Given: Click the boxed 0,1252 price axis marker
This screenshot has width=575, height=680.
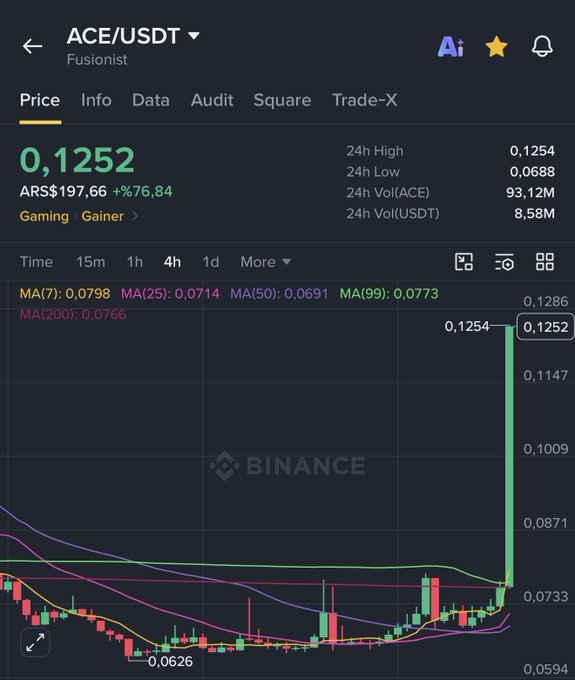Looking at the screenshot, I should pos(546,327).
